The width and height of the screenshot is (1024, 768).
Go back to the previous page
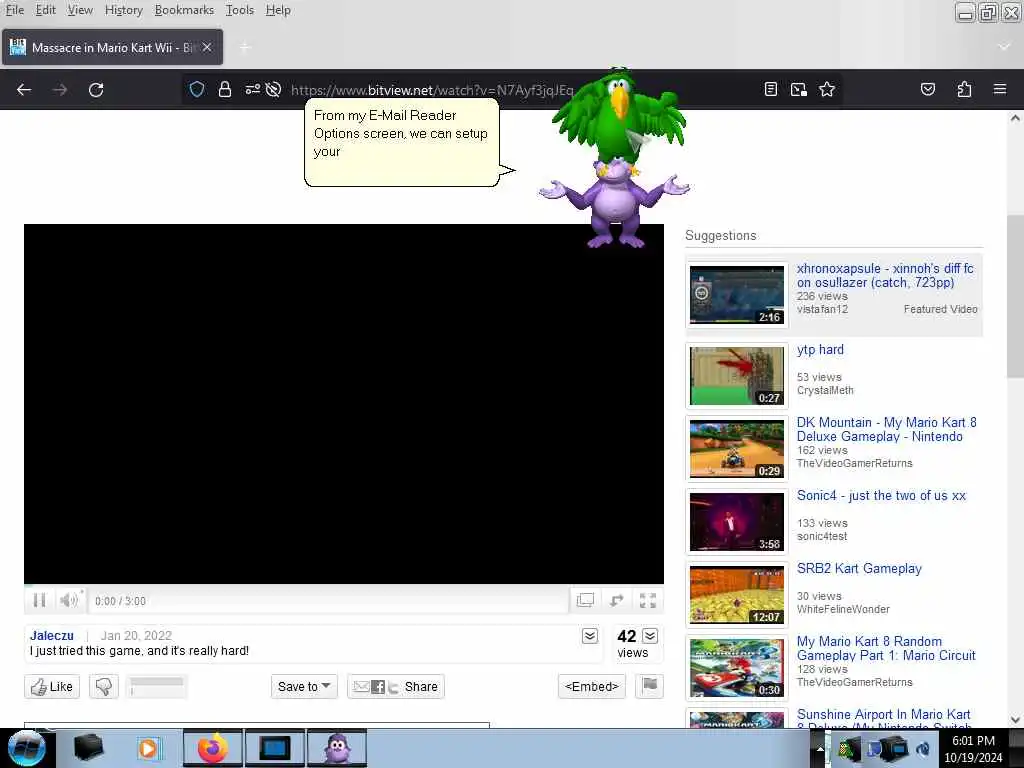coord(24,89)
